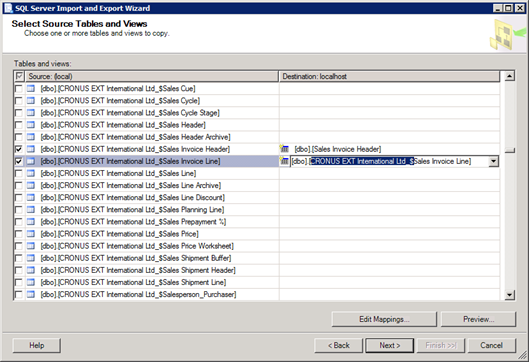Click table icon for Sales Prepayment % row
529x362 pixels.
pos(31,222)
